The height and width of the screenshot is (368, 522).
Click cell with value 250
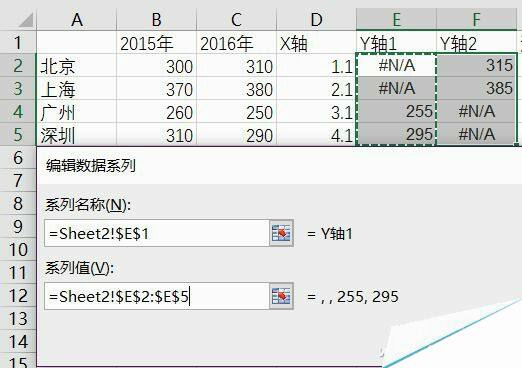point(236,112)
